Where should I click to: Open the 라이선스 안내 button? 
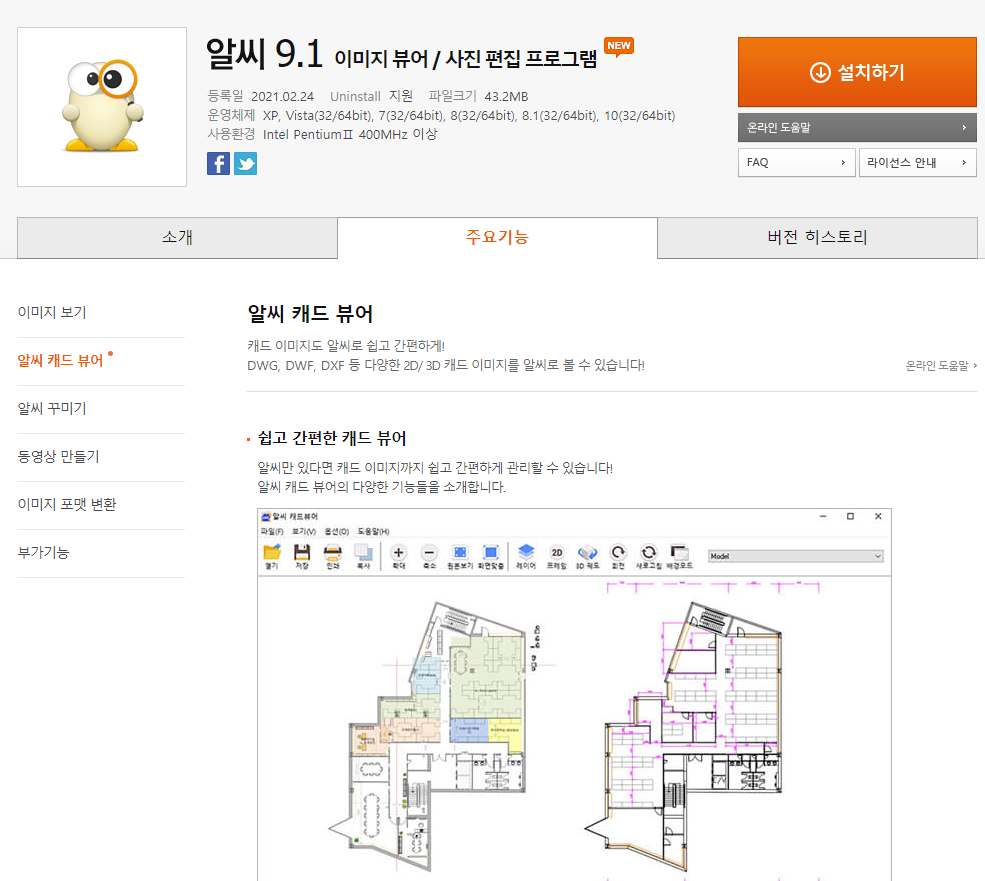coord(918,163)
